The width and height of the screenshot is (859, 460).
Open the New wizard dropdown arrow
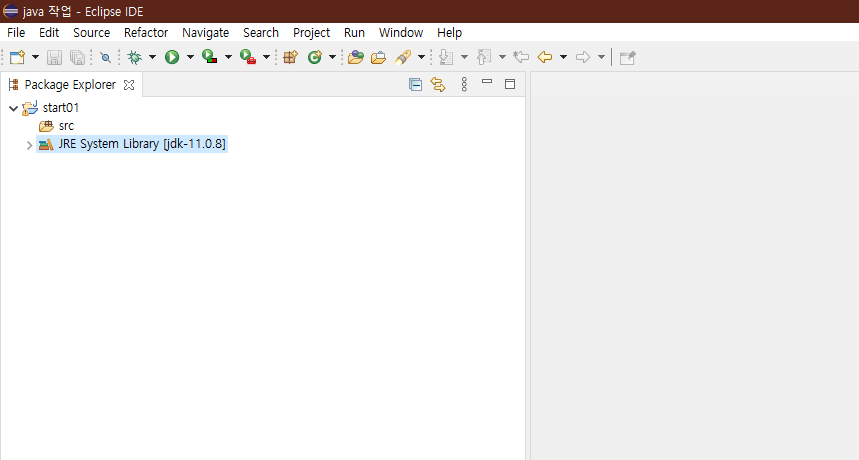coord(36,57)
